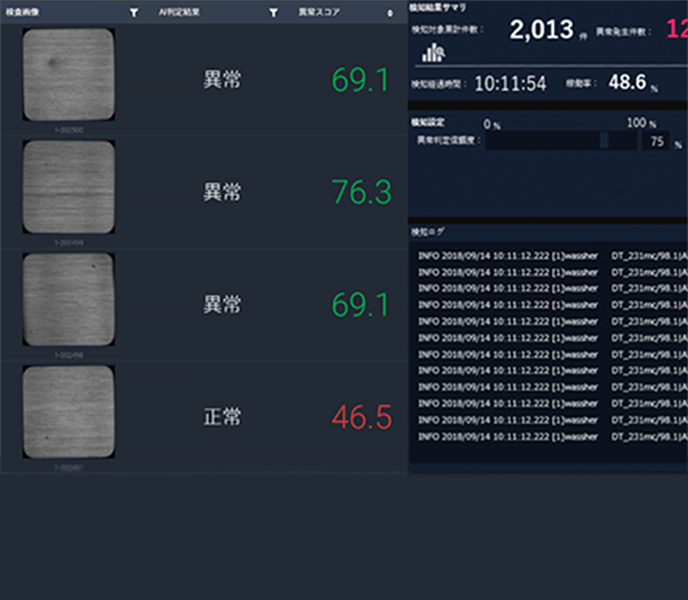Open filter for 検査画像 column
Image resolution: width=688 pixels, height=600 pixels.
click(134, 13)
